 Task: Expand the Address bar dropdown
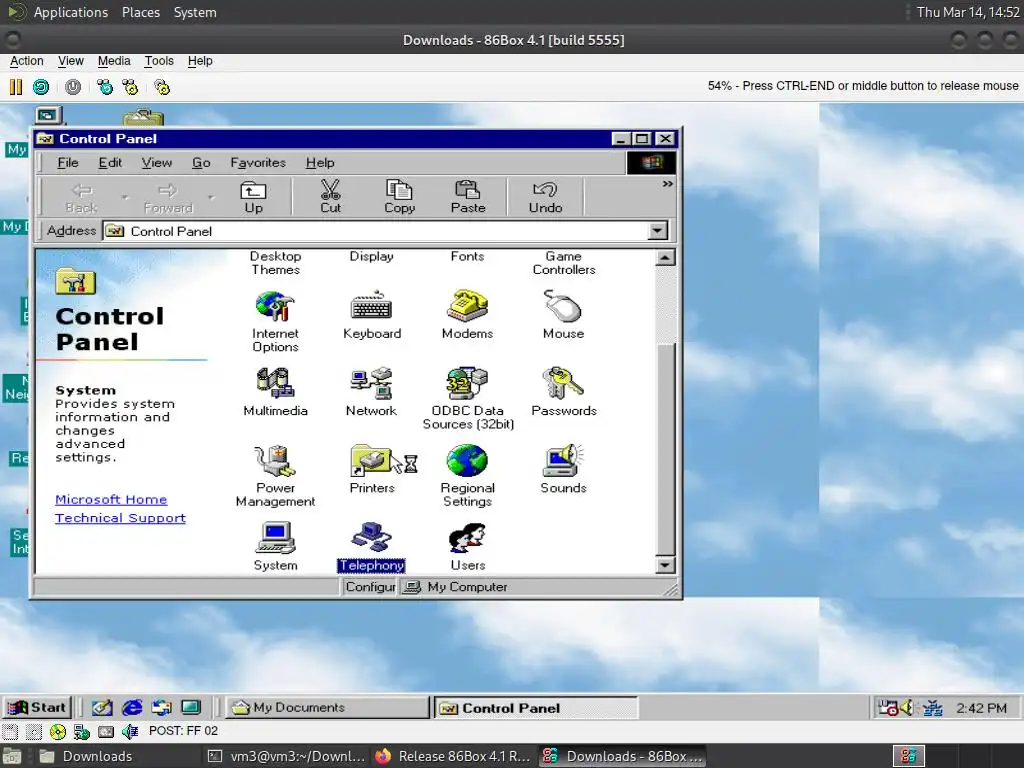tap(657, 231)
